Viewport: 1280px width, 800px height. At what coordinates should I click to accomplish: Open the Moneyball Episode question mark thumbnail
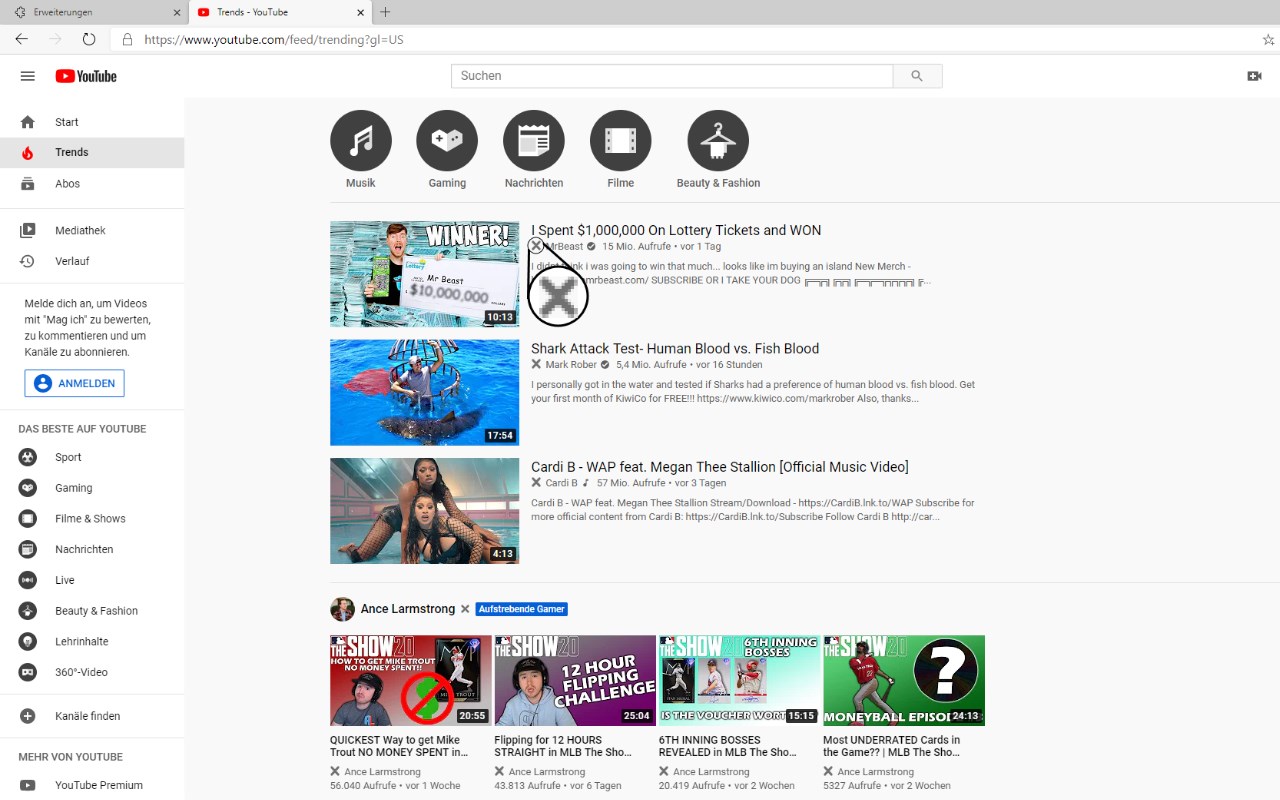[904, 680]
